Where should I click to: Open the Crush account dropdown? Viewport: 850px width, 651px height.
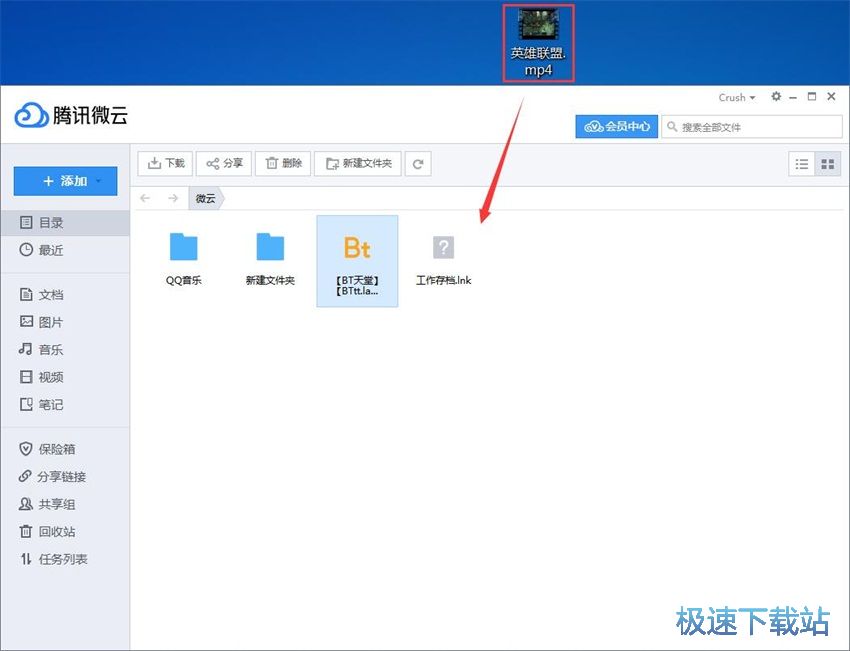tap(737, 98)
